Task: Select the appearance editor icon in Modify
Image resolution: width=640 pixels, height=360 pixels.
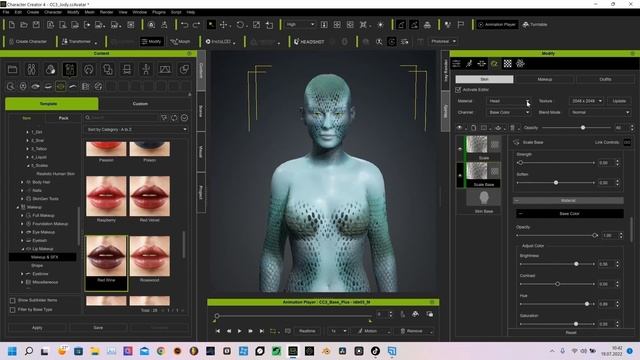Action: (x=494, y=63)
